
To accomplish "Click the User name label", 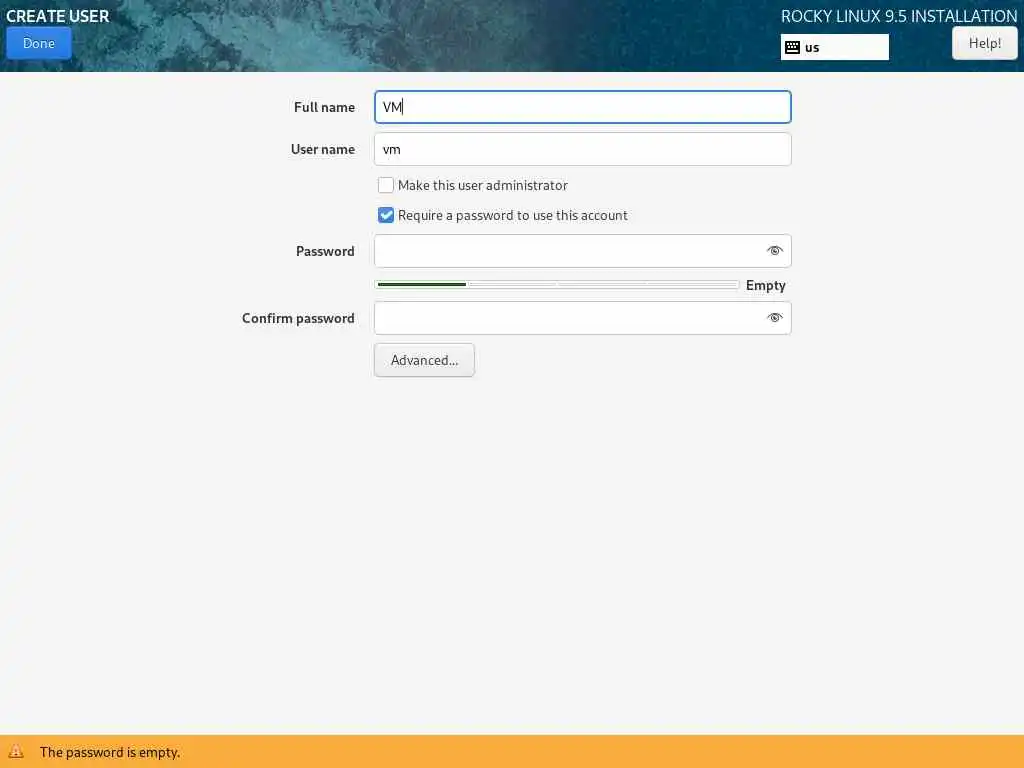I will [x=323, y=149].
